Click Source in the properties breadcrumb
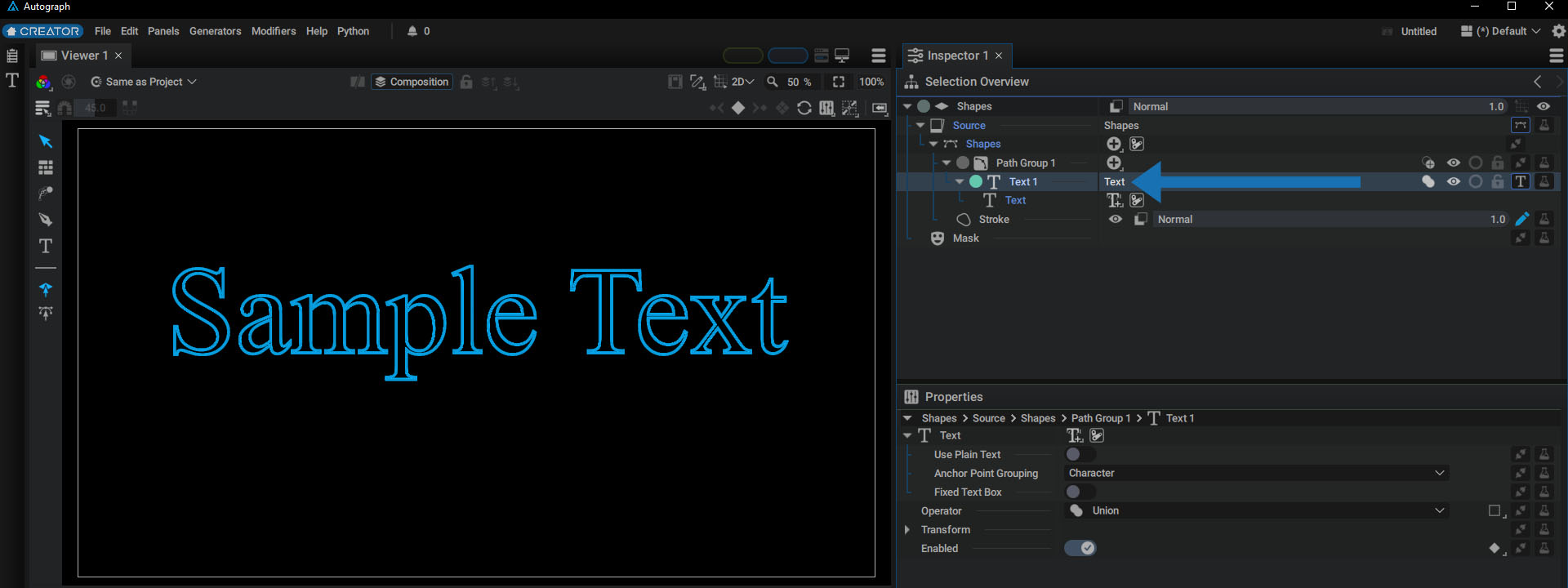This screenshot has width=1568, height=588. pos(989,418)
